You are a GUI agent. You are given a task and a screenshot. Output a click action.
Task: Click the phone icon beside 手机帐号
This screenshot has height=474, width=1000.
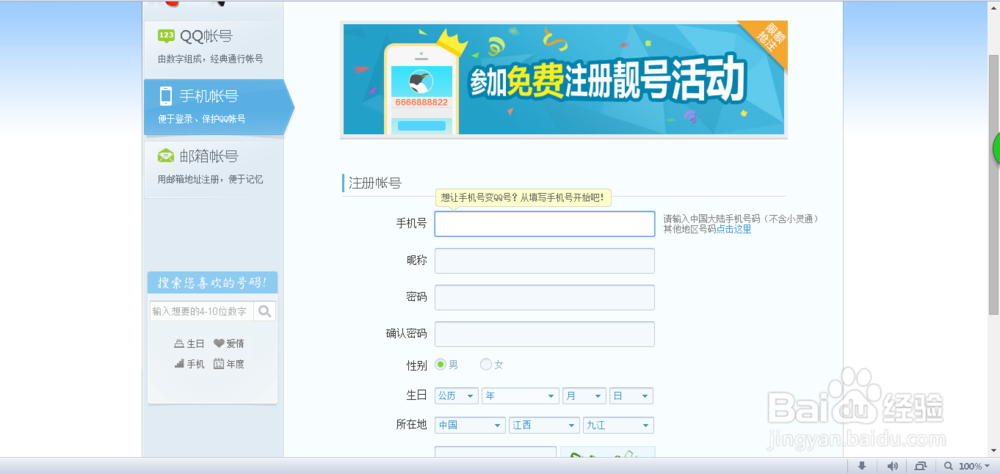[x=166, y=96]
